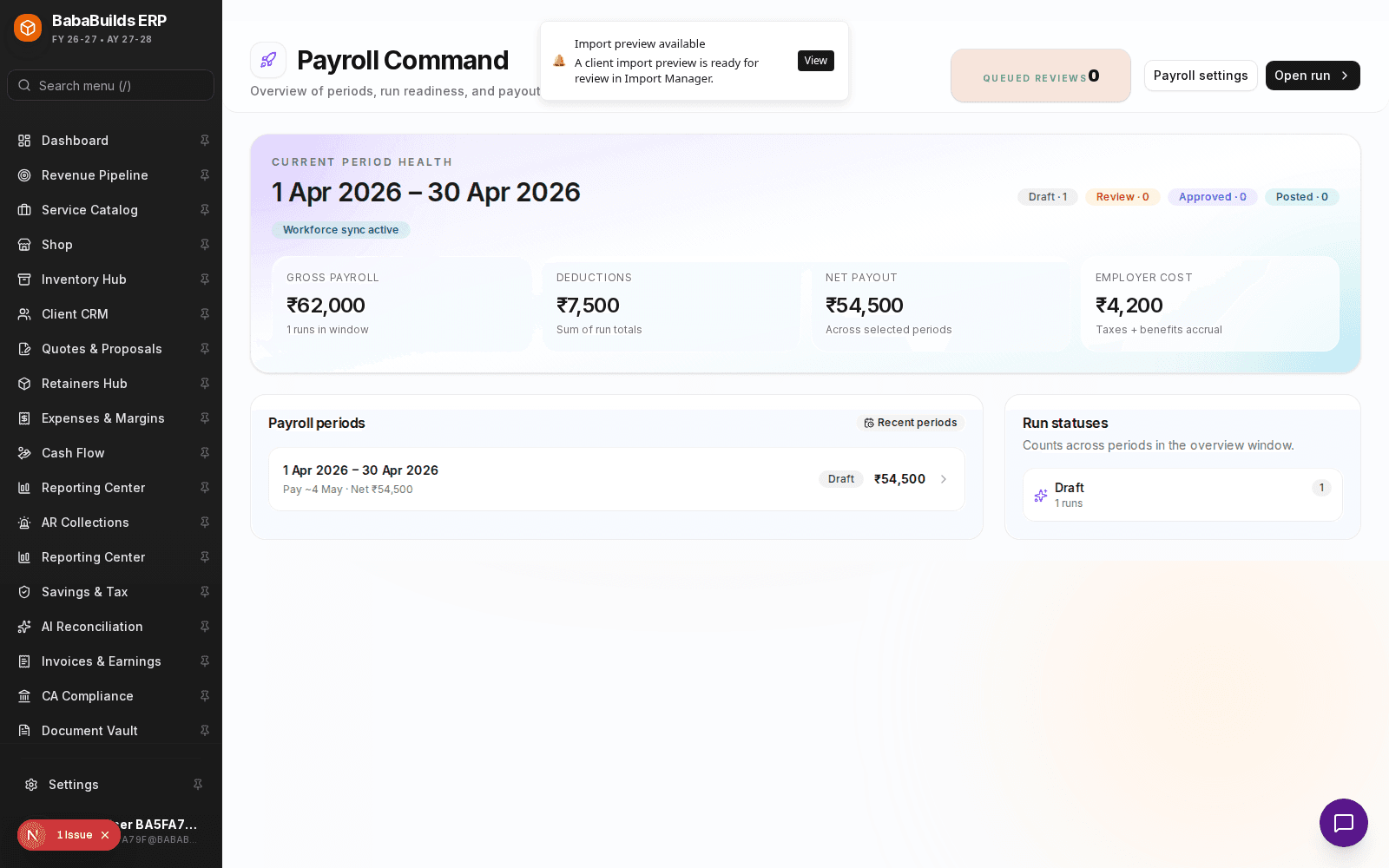The height and width of the screenshot is (868, 1389).
Task: Click the AI Reconciliation sparkle icon
Action: 24,627
